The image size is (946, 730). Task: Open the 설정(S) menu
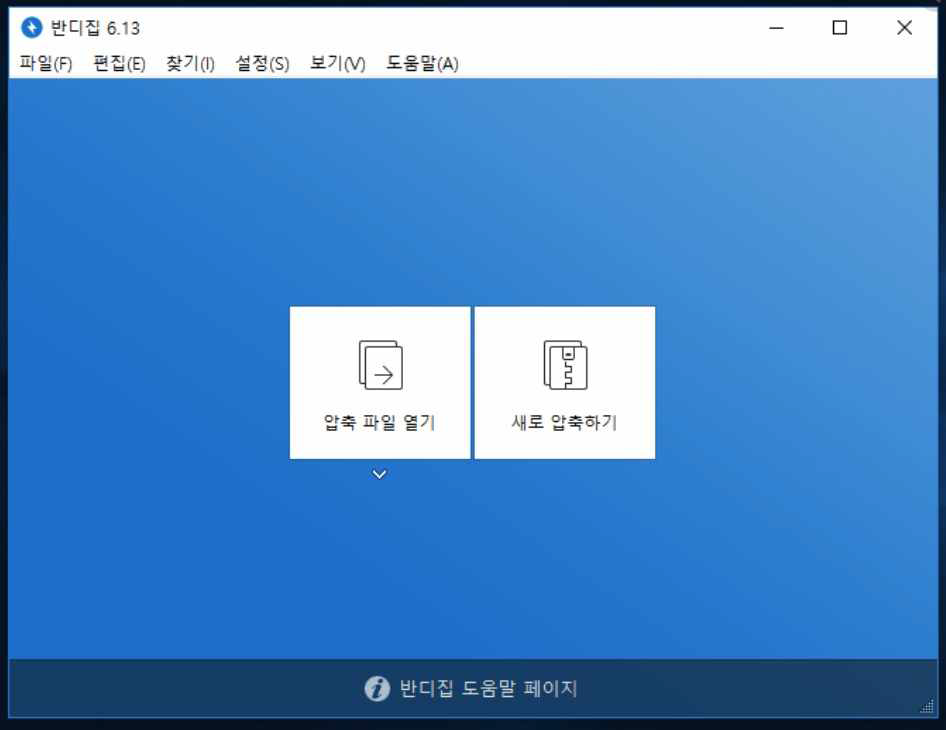tap(262, 63)
